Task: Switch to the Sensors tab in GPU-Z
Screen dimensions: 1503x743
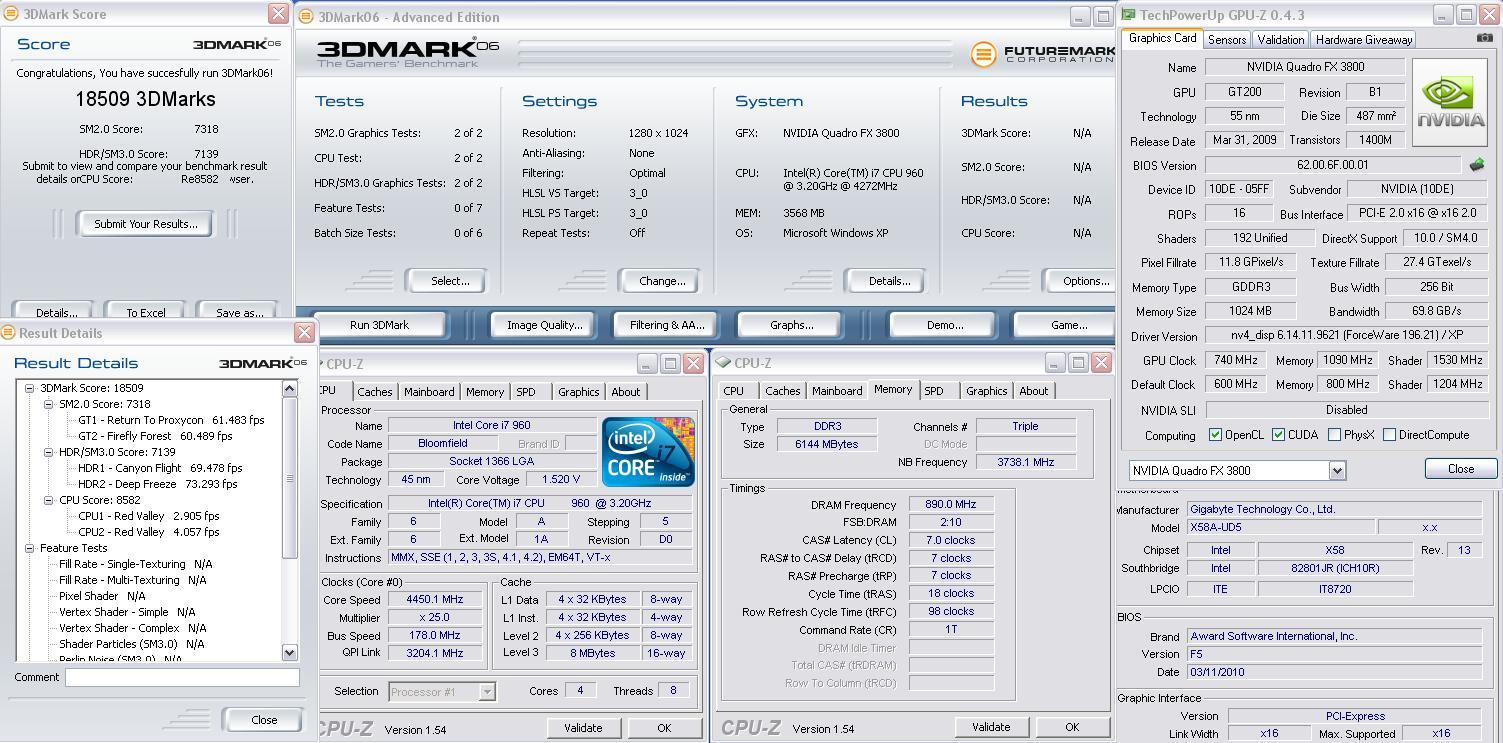Action: pyautogui.click(x=1227, y=40)
